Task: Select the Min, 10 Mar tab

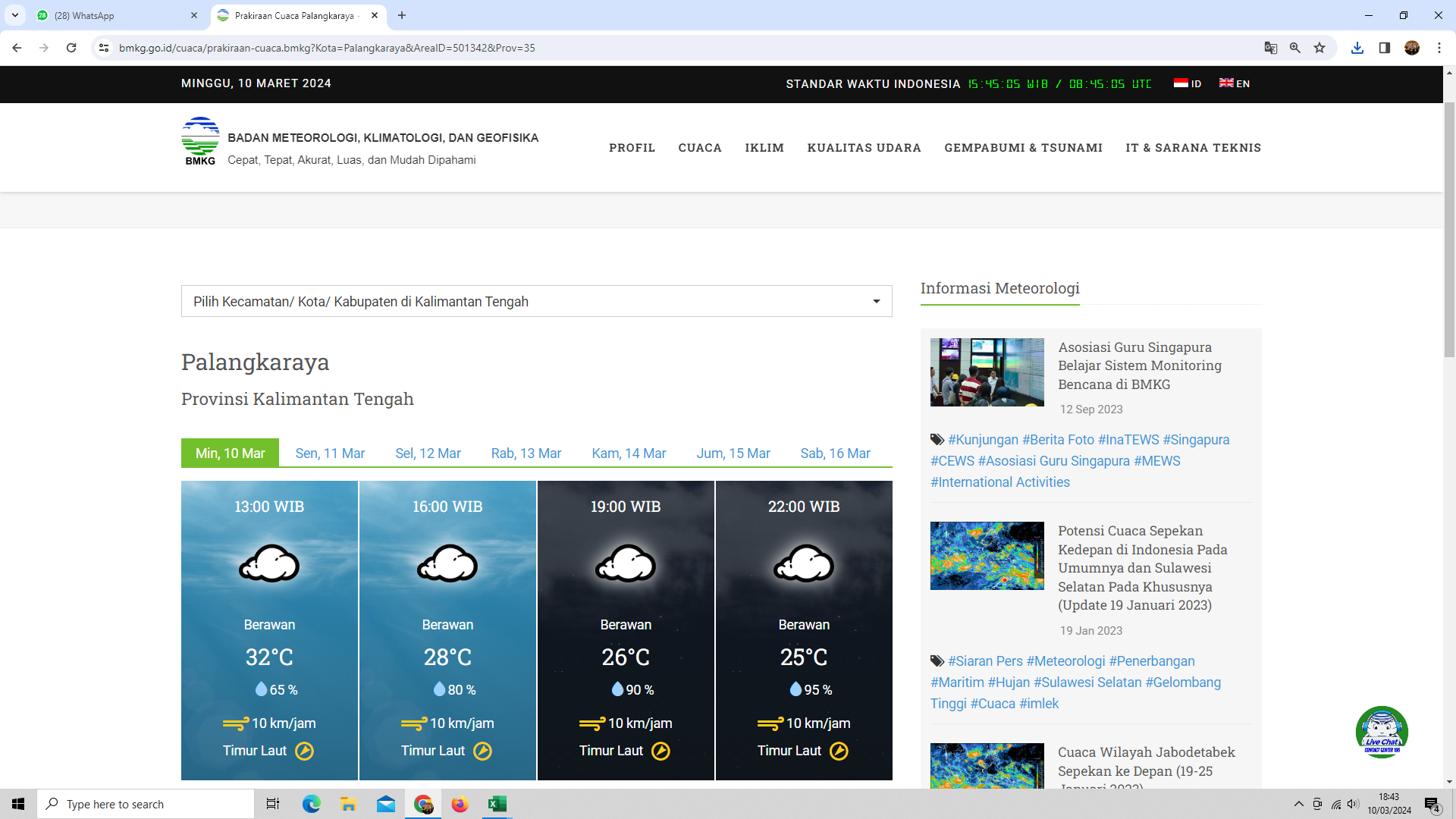Action: point(230,453)
